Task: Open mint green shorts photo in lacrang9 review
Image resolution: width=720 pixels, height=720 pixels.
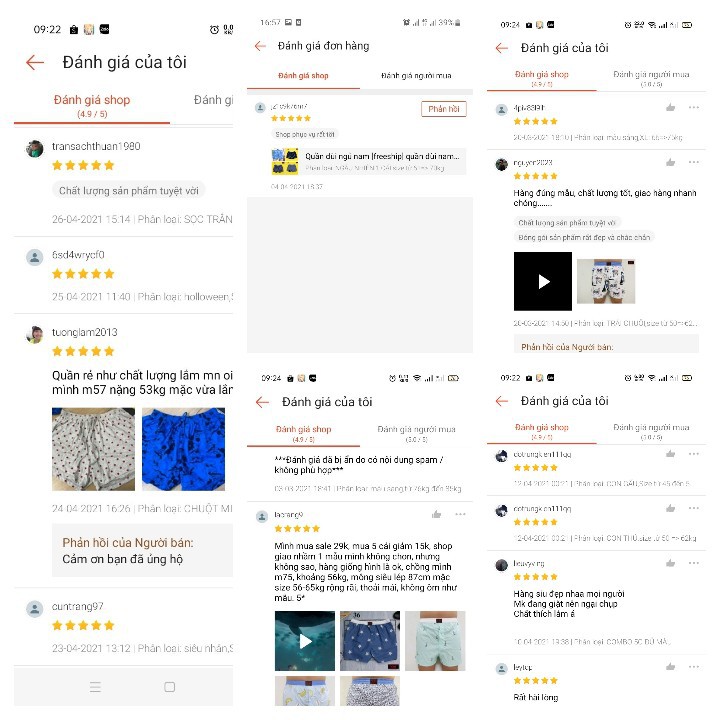Action: point(435,641)
